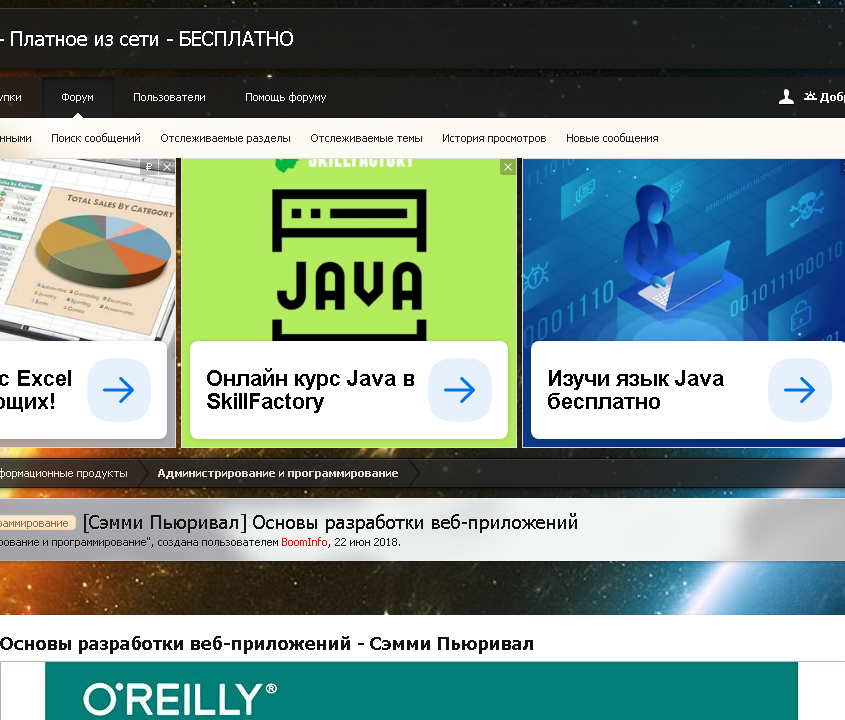The width and height of the screenshot is (845, 720).
Task: Open История просмотров link
Action: (494, 138)
